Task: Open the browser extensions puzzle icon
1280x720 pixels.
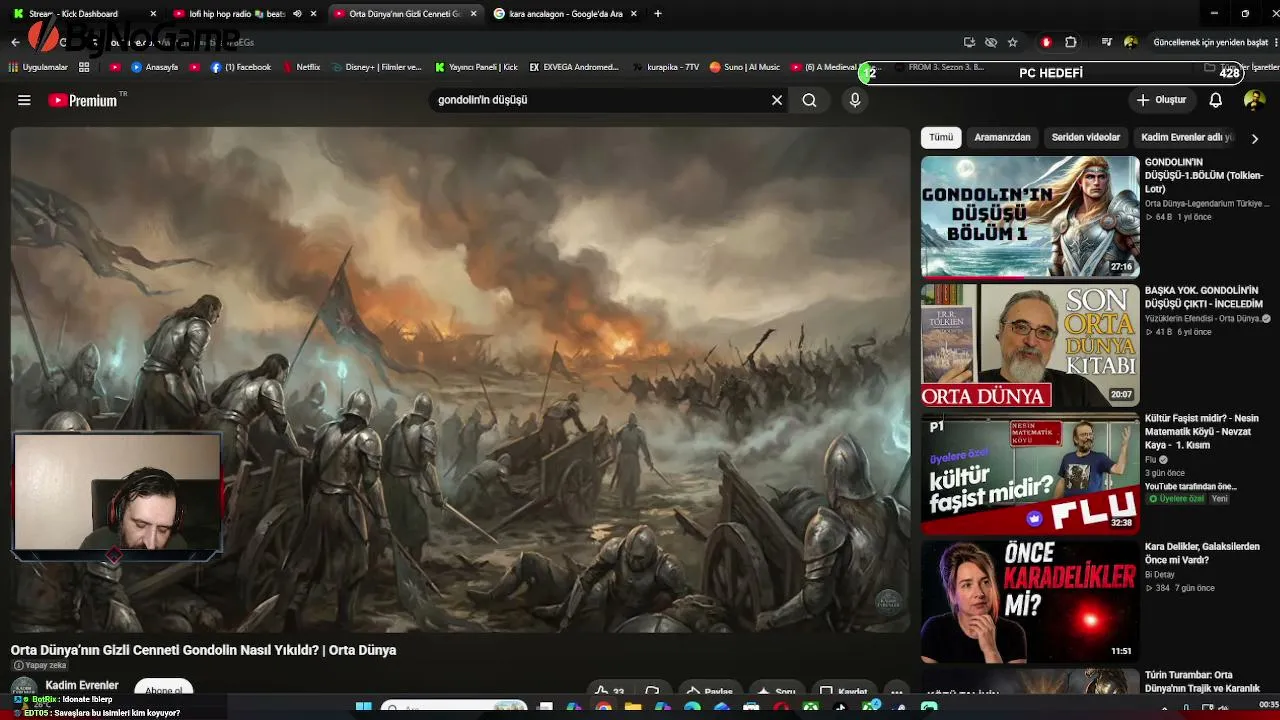Action: pyautogui.click(x=1071, y=42)
